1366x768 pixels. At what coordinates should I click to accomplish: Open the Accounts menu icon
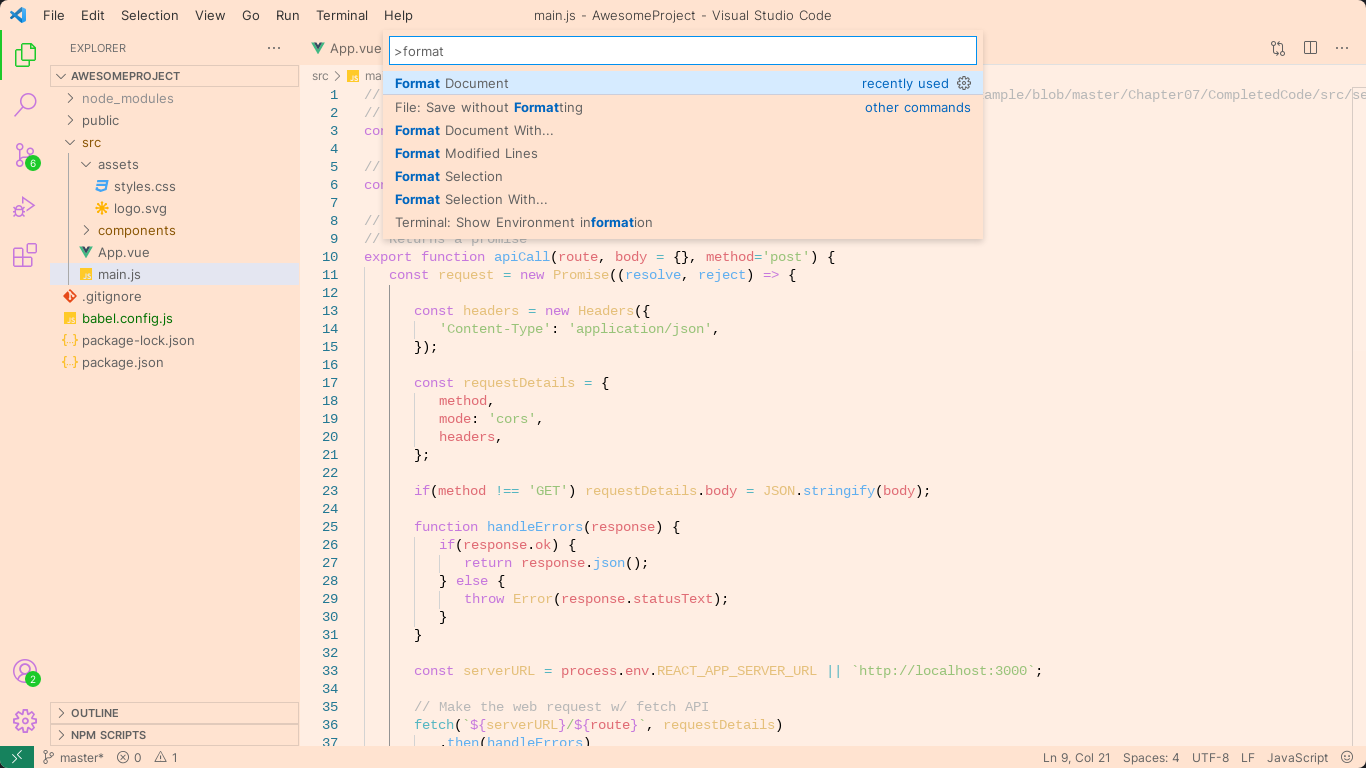(25, 671)
